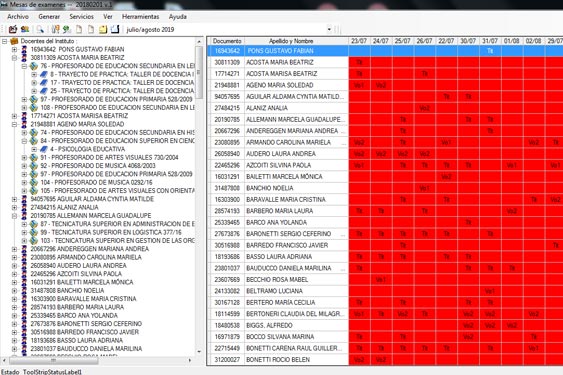Click the Documento column header
This screenshot has width=563, height=375.
[x=227, y=41]
